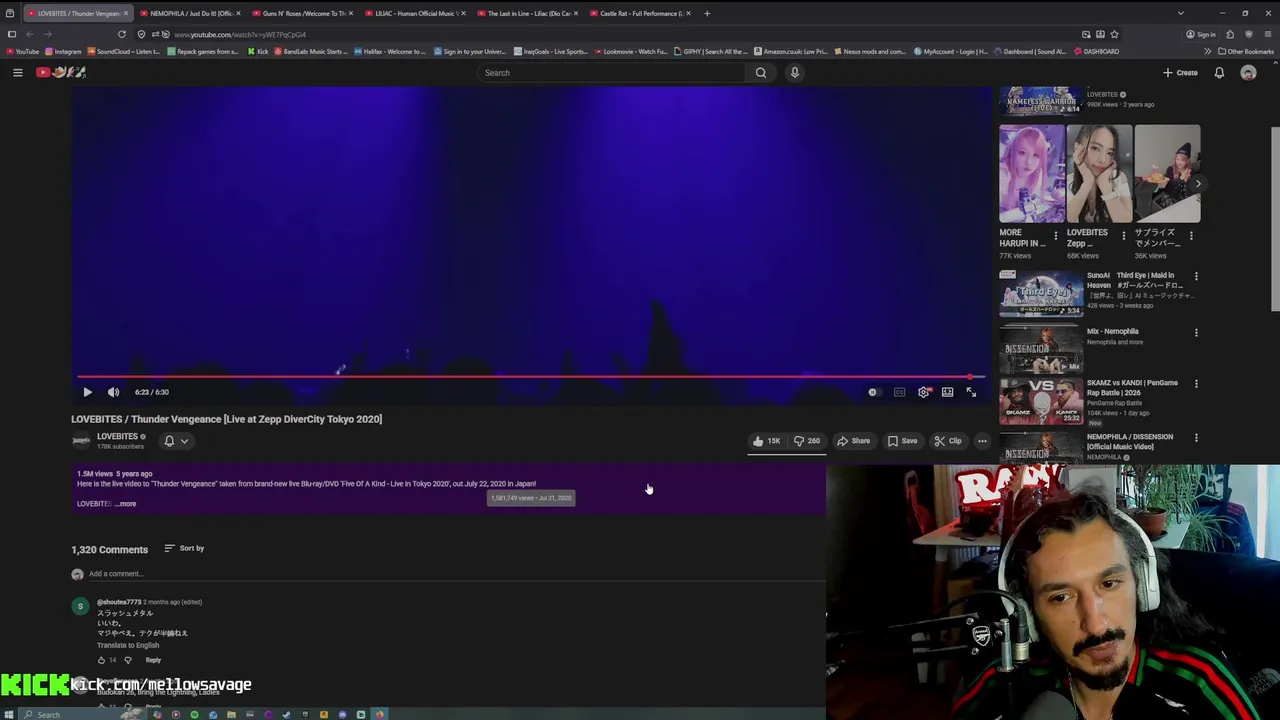The height and width of the screenshot is (720, 1280).
Task: Open a new browser tab with plus
Action: tap(707, 13)
